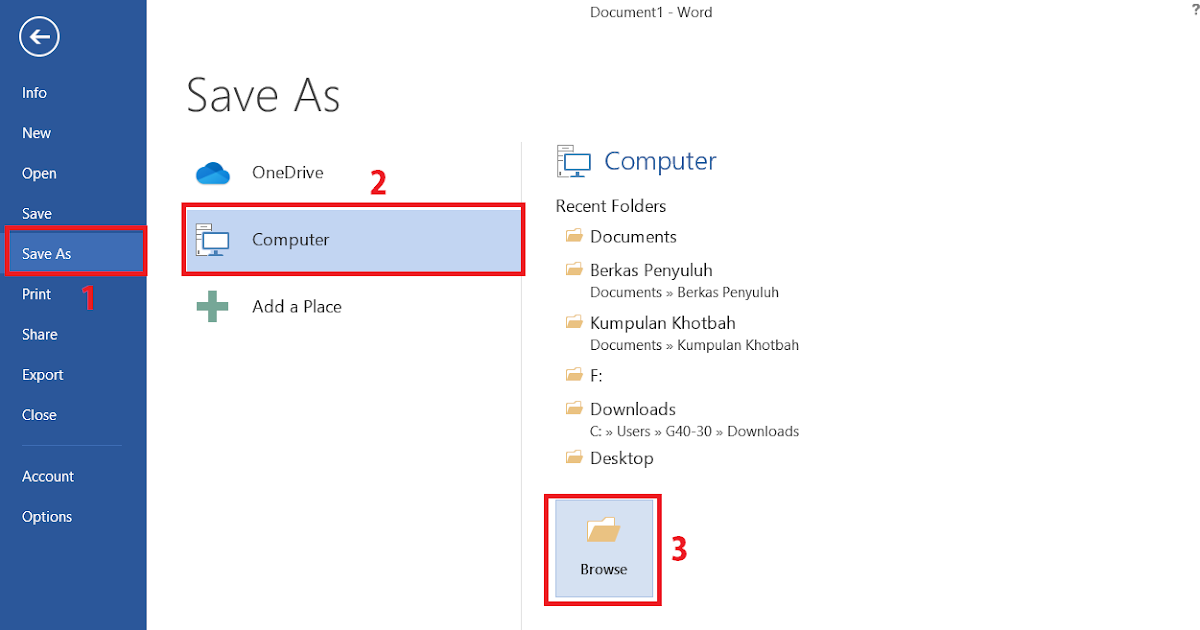Image resolution: width=1200 pixels, height=630 pixels.
Task: Click the folder icon beside Desktop
Action: click(574, 457)
